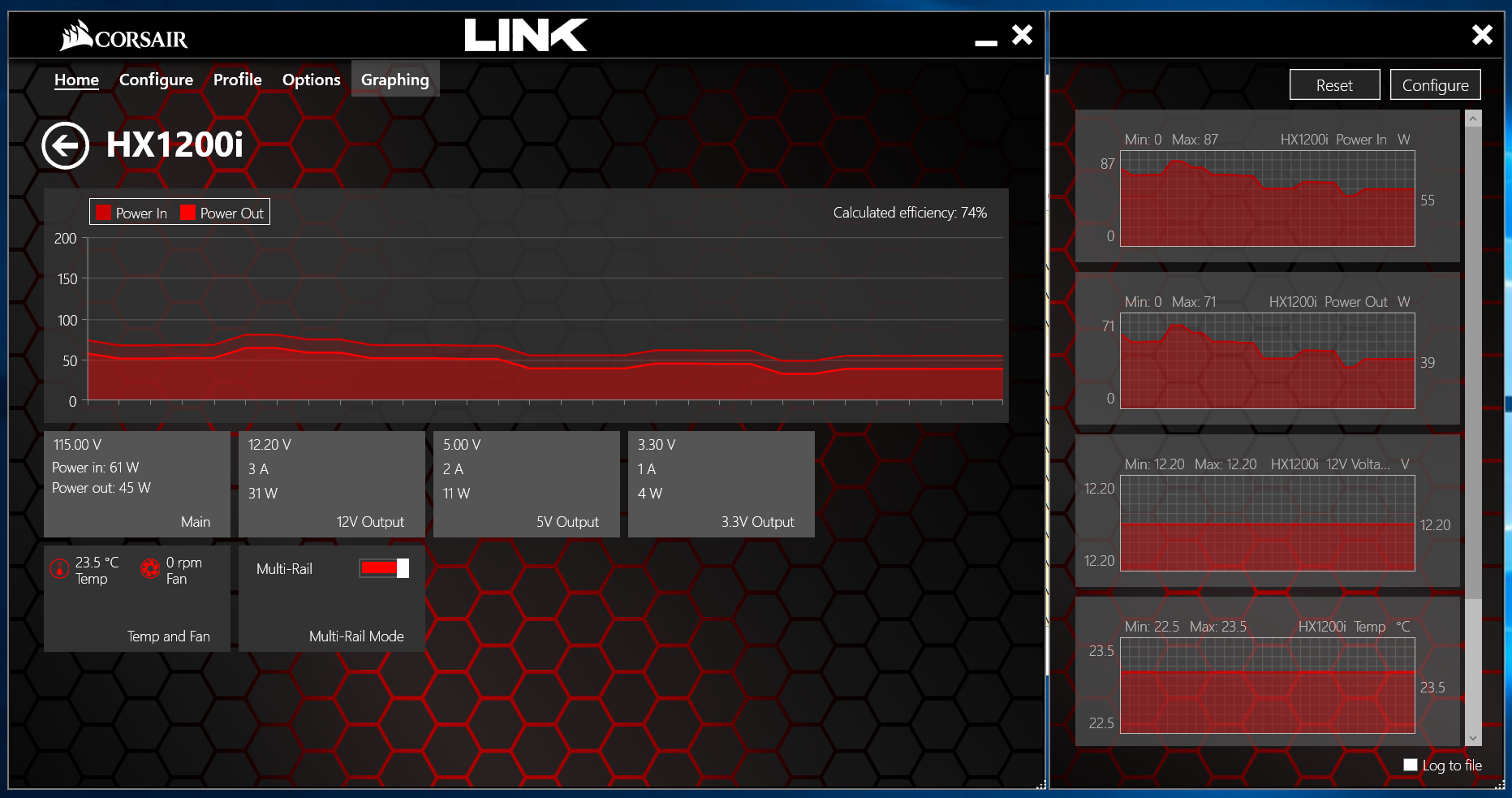The image size is (1512, 798).
Task: Click the HX1200i 12V Voltage graph
Action: (x=1267, y=523)
